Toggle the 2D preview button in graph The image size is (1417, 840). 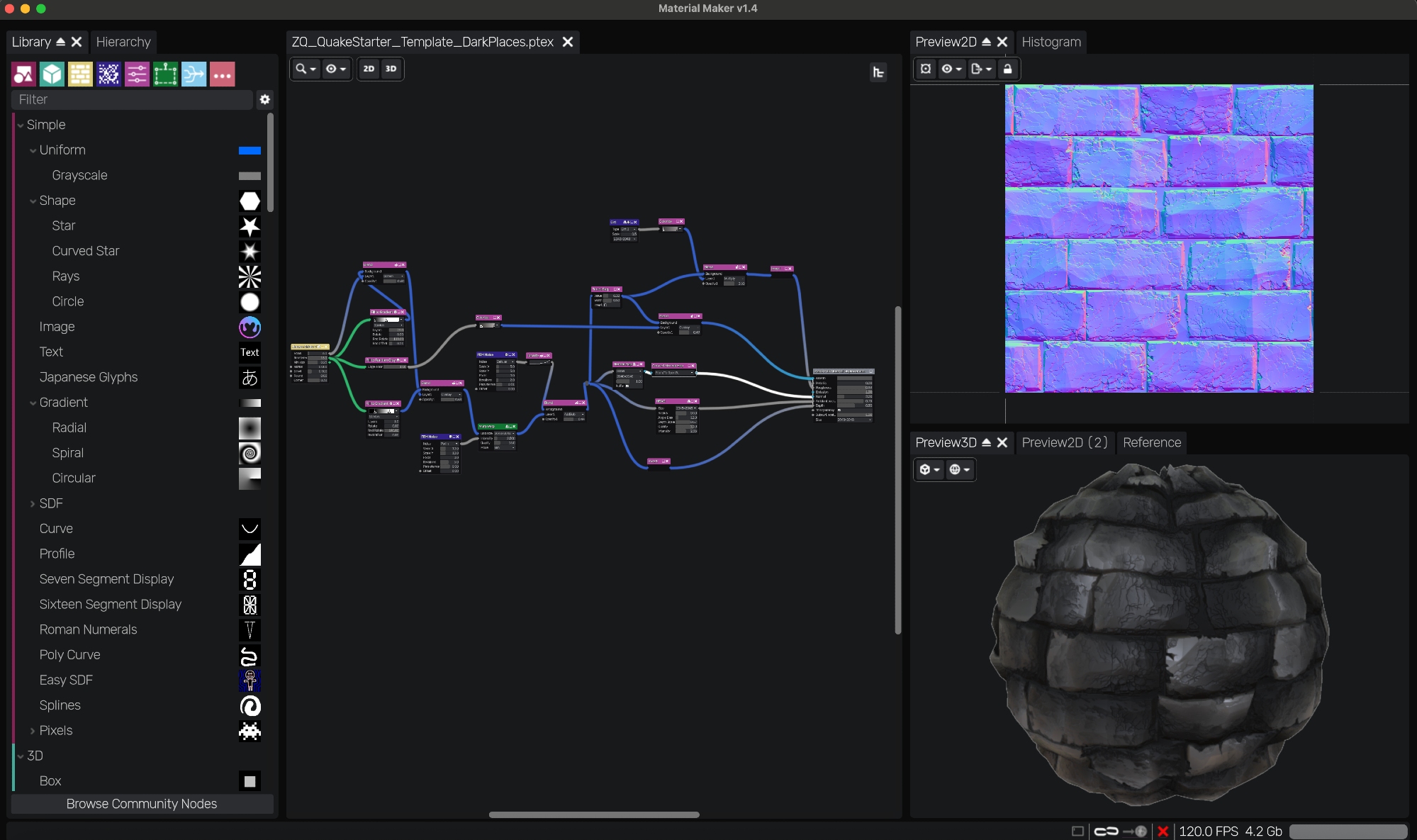click(x=369, y=69)
